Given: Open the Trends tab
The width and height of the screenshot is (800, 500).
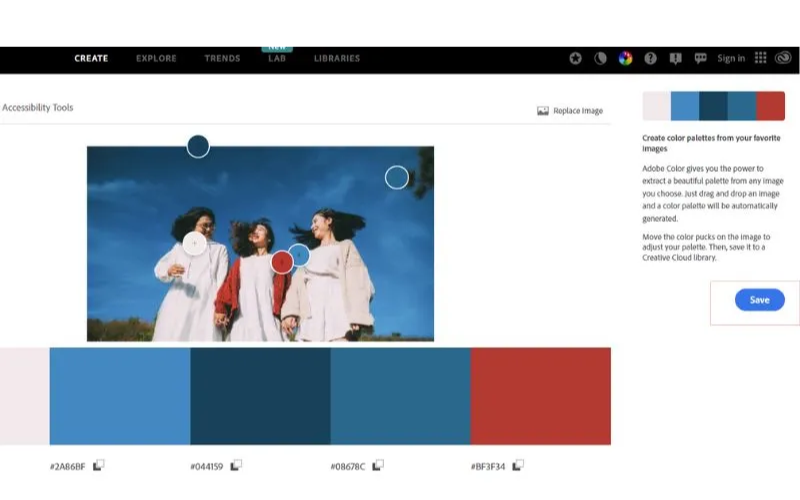Looking at the screenshot, I should coord(222,58).
